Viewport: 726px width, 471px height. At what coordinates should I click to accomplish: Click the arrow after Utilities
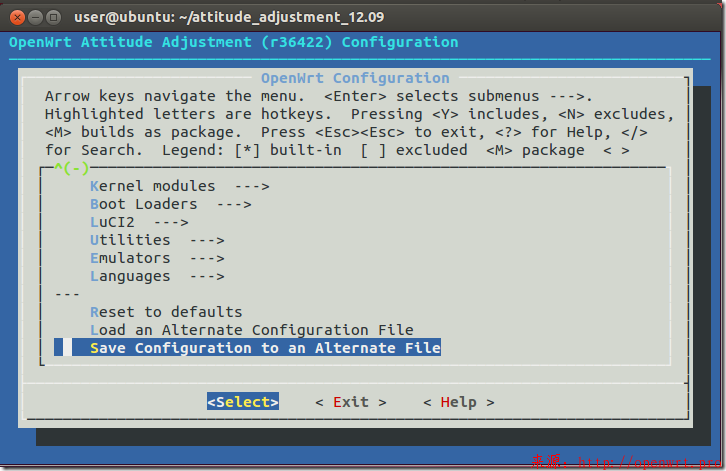pyautogui.click(x=207, y=240)
